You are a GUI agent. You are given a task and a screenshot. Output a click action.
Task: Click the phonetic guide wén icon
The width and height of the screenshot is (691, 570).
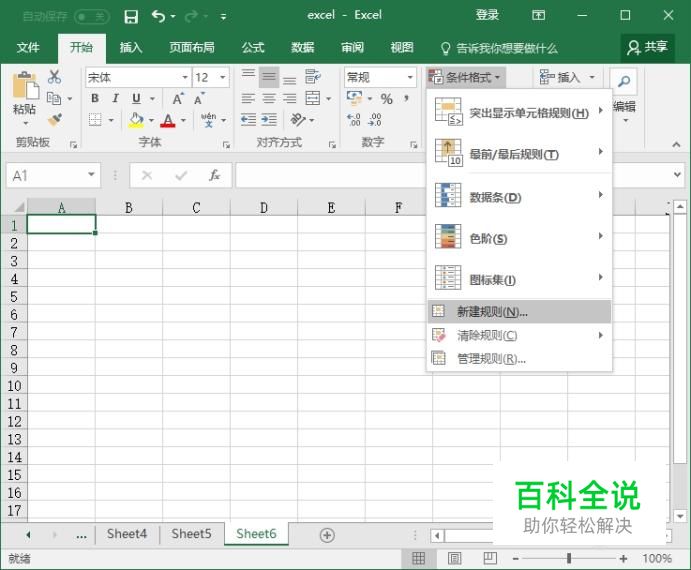click(x=208, y=119)
